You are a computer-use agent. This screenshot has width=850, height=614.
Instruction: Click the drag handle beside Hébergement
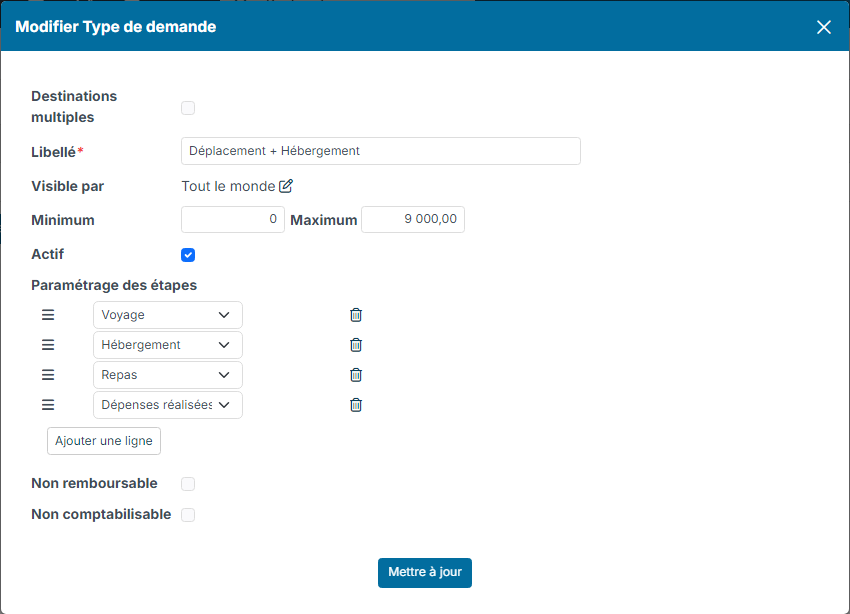48,345
